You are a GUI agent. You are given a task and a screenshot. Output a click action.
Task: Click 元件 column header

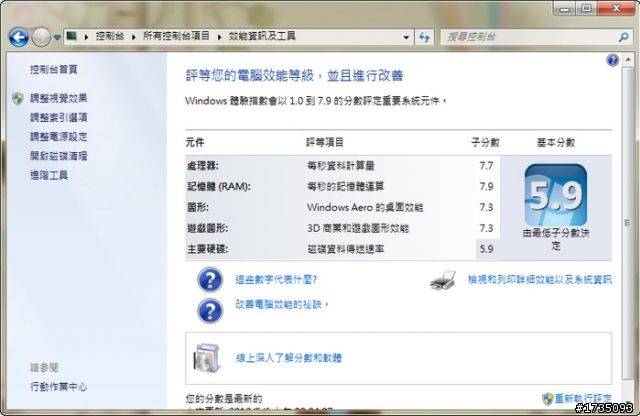(195, 142)
